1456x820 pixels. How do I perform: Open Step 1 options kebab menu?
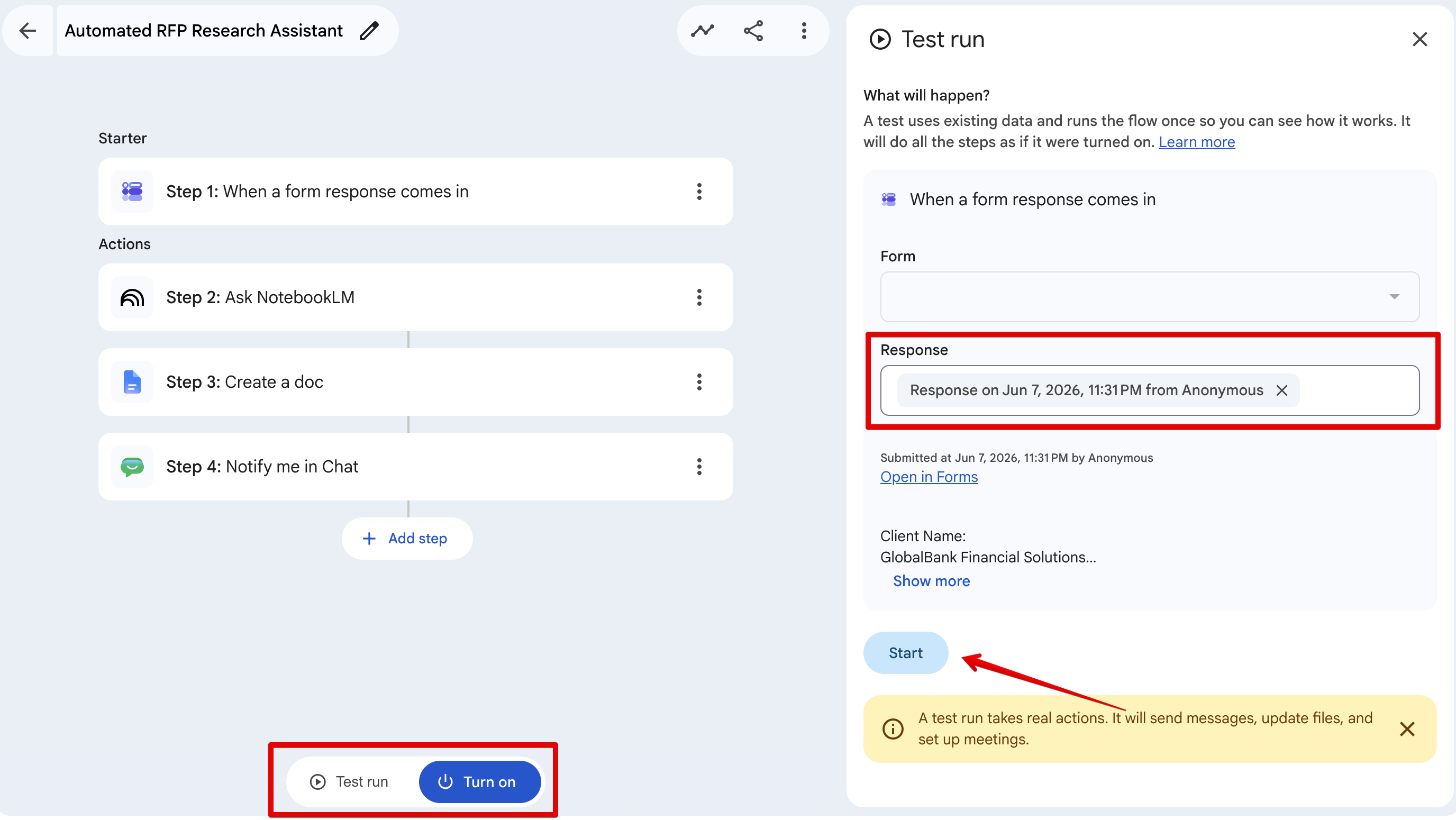click(699, 192)
